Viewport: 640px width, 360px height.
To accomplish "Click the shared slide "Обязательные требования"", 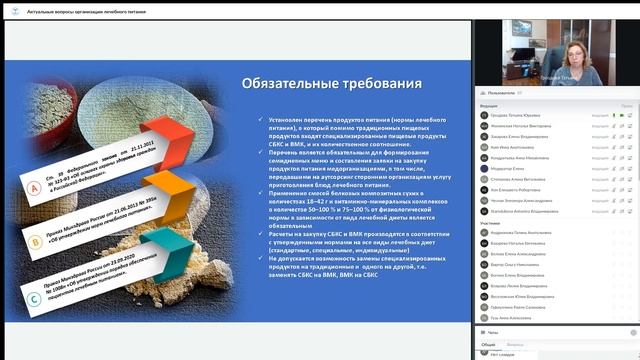I will click(238, 191).
